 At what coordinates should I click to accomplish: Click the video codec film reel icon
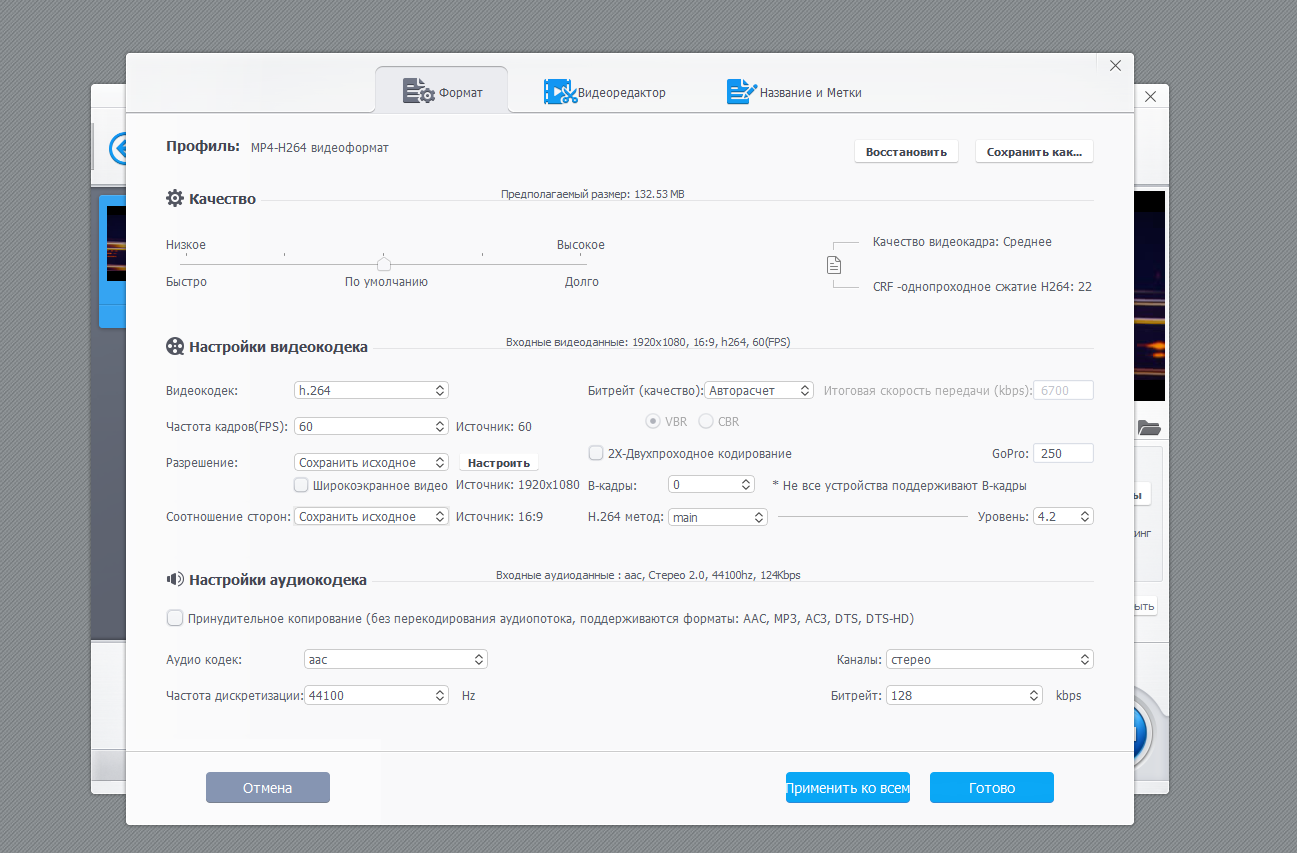coord(175,347)
